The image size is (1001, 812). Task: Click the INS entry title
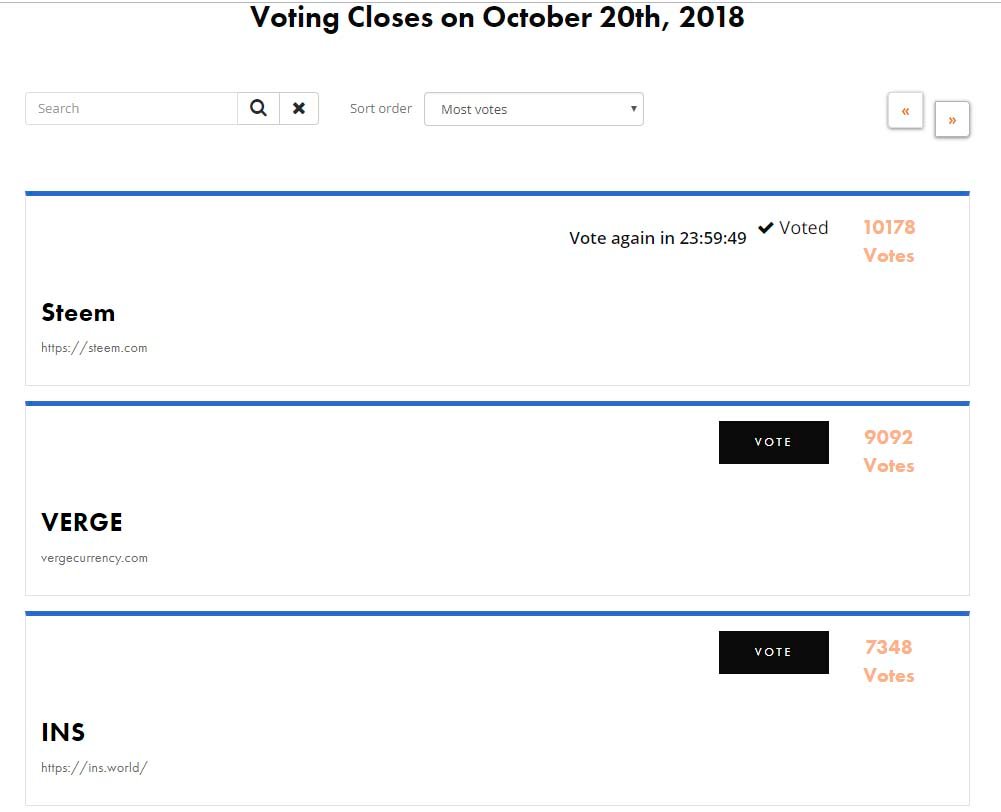click(63, 733)
